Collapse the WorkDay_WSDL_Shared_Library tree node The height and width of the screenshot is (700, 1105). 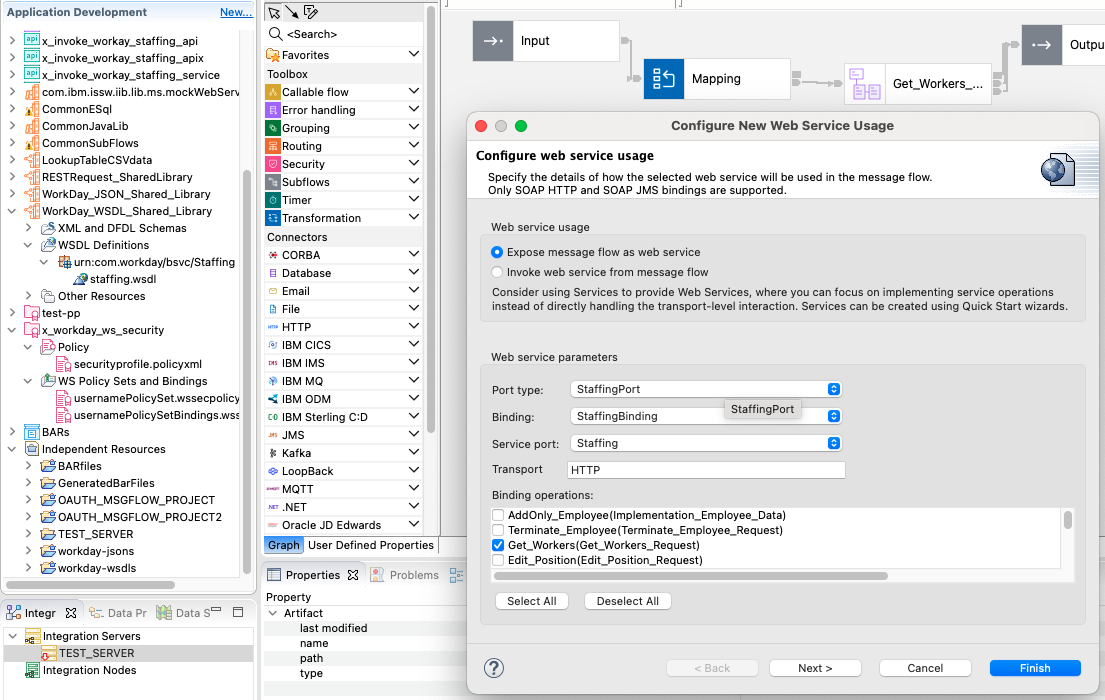(x=12, y=211)
